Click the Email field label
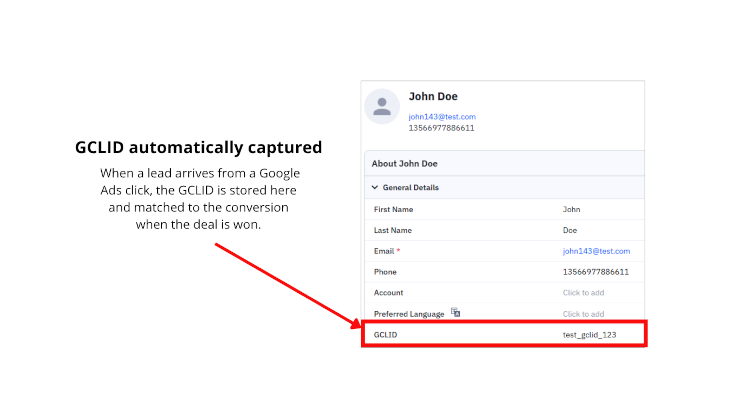Image resolution: width=738 pixels, height=414 pixels. point(384,251)
